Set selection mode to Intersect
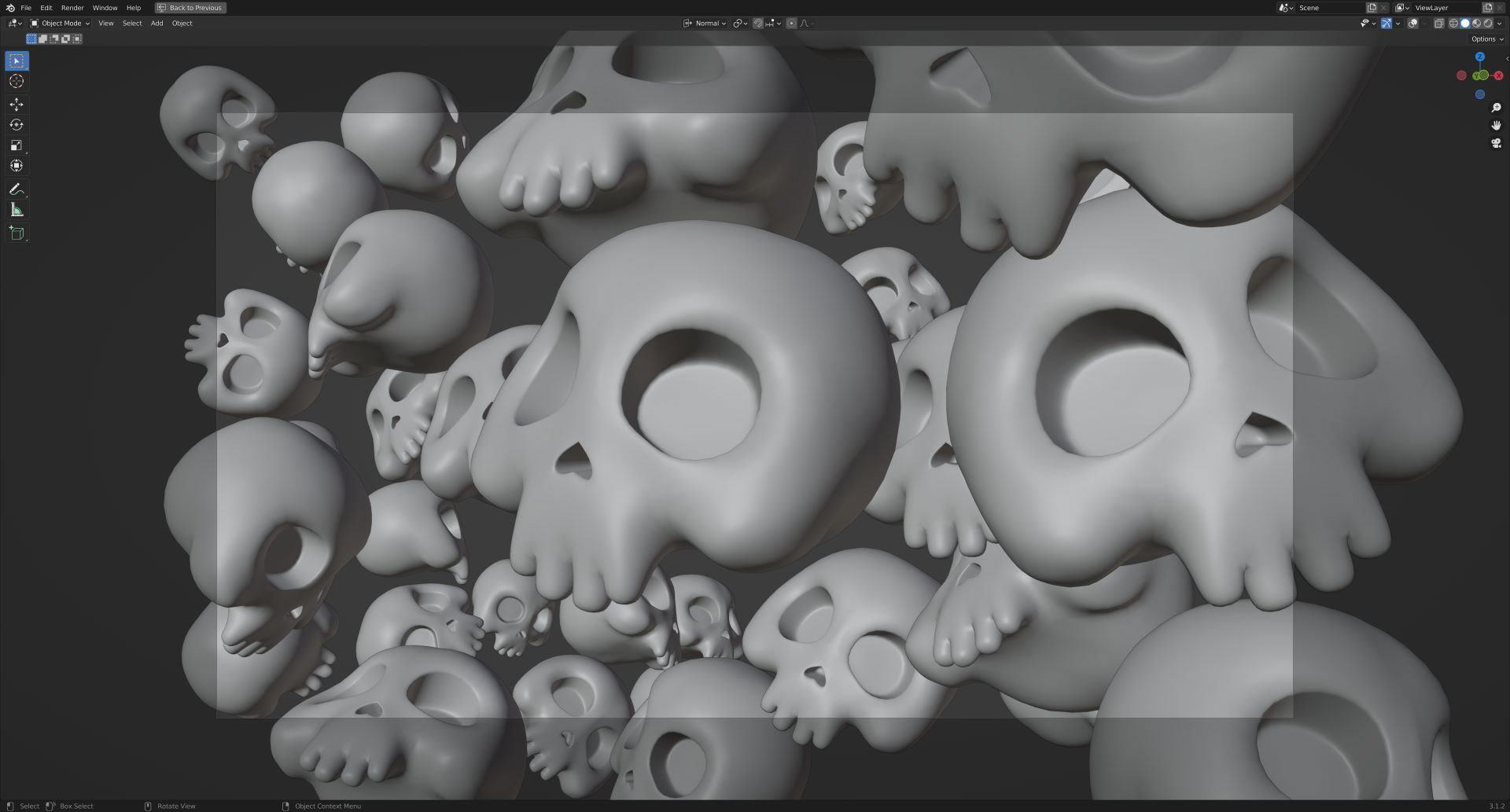1510x812 pixels. pos(77,39)
